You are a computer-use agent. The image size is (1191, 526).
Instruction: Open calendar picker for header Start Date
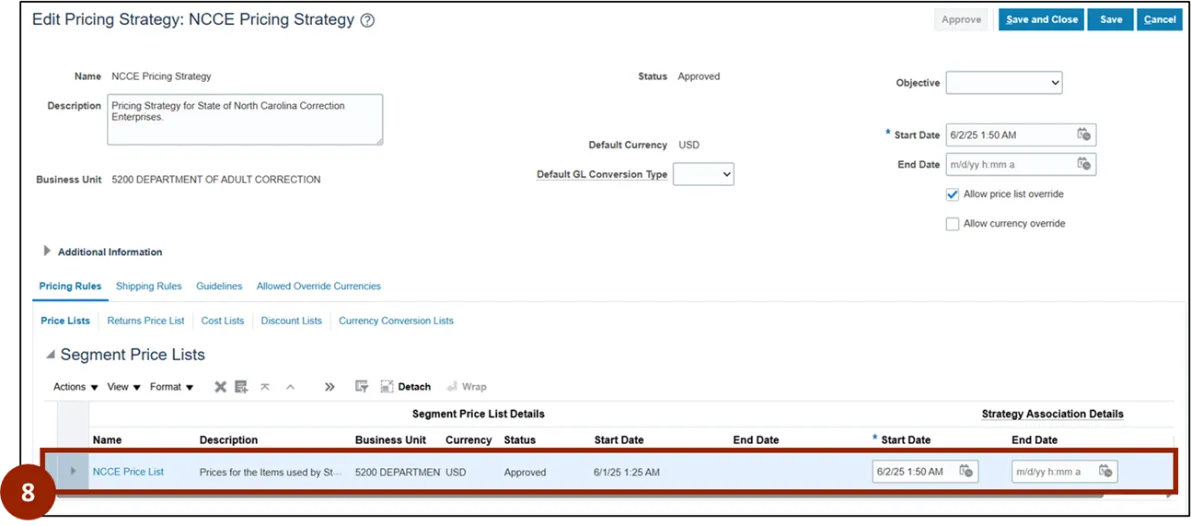click(x=1084, y=134)
